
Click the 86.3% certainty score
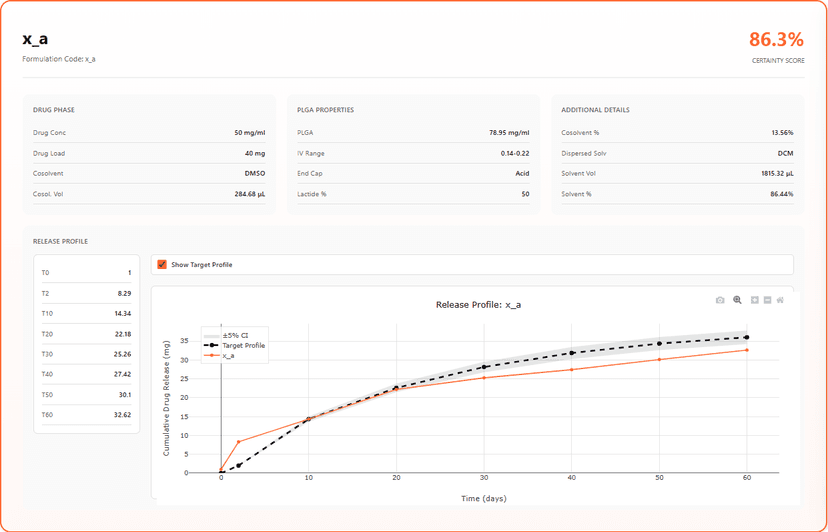coord(777,40)
